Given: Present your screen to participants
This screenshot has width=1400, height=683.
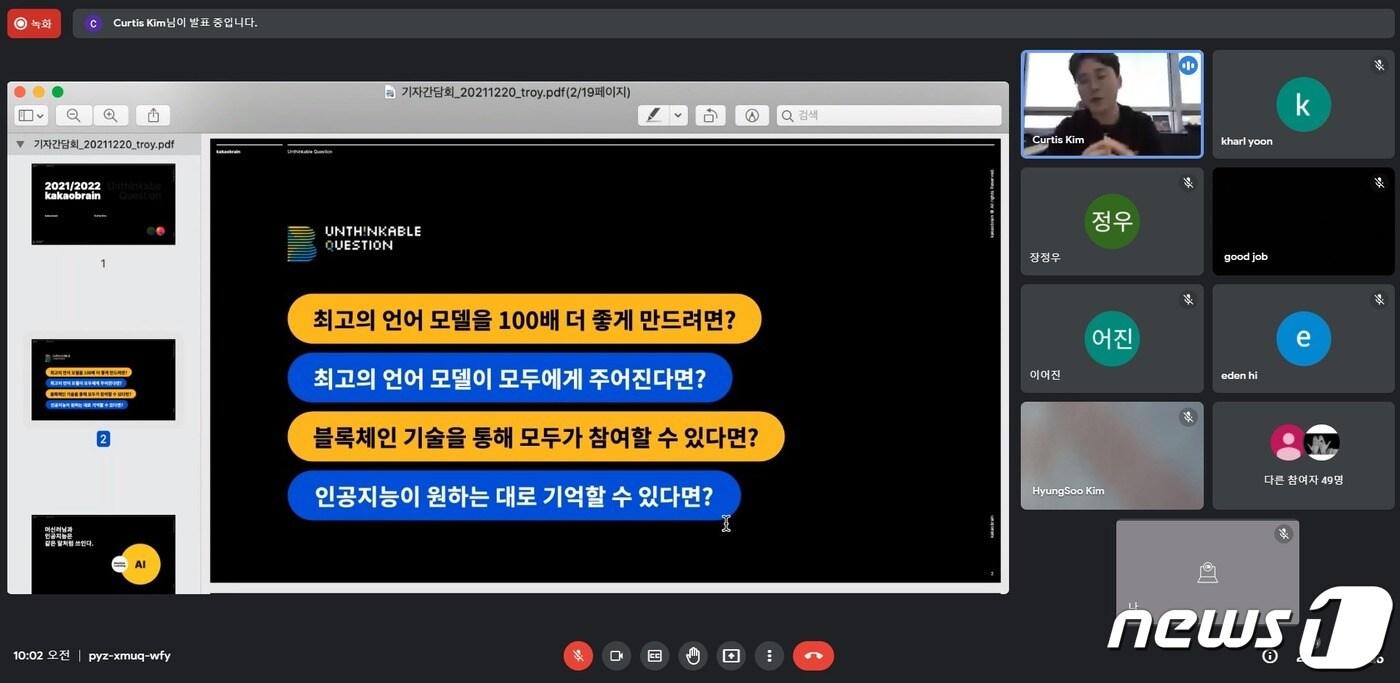Looking at the screenshot, I should (730, 655).
